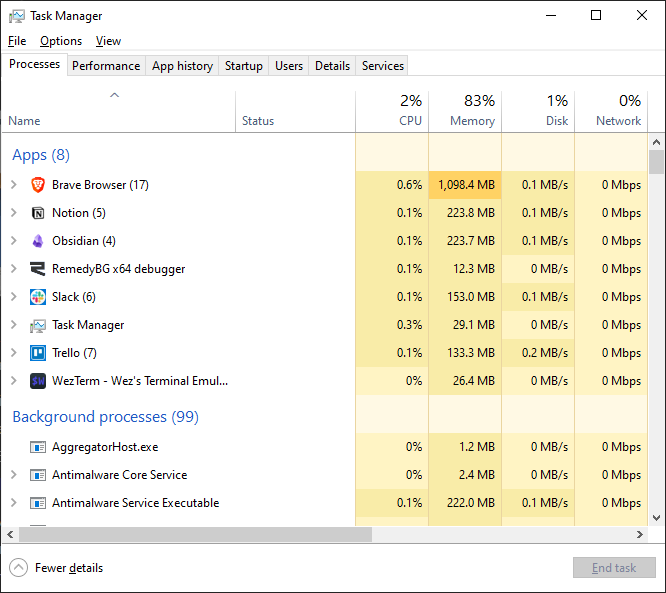Click the 12.3 MB memory value

pyautogui.click(x=474, y=269)
